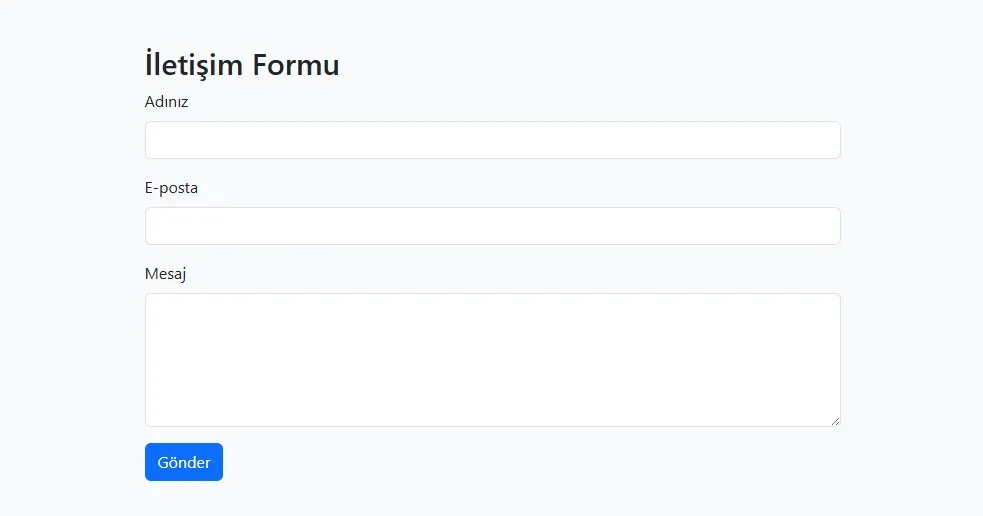Activate the second single-line form input
Screen dimensions: 983x516
(492, 226)
